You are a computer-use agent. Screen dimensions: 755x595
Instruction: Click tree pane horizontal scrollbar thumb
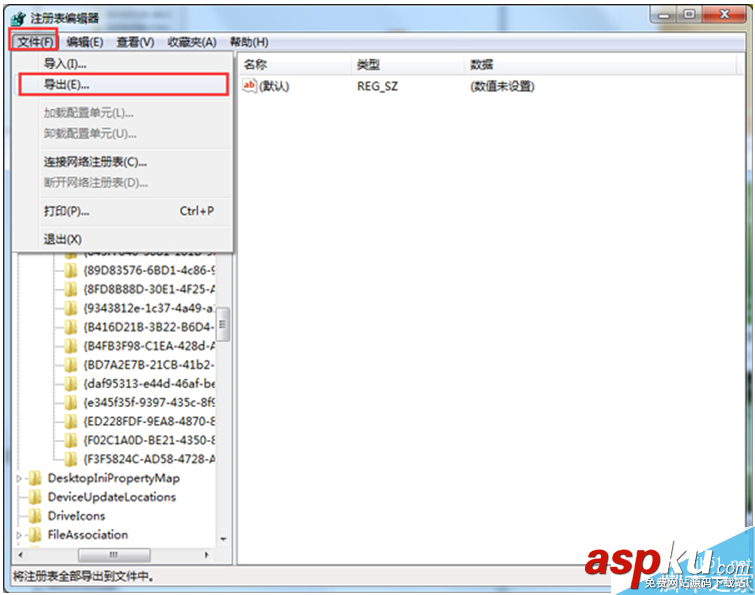point(114,555)
